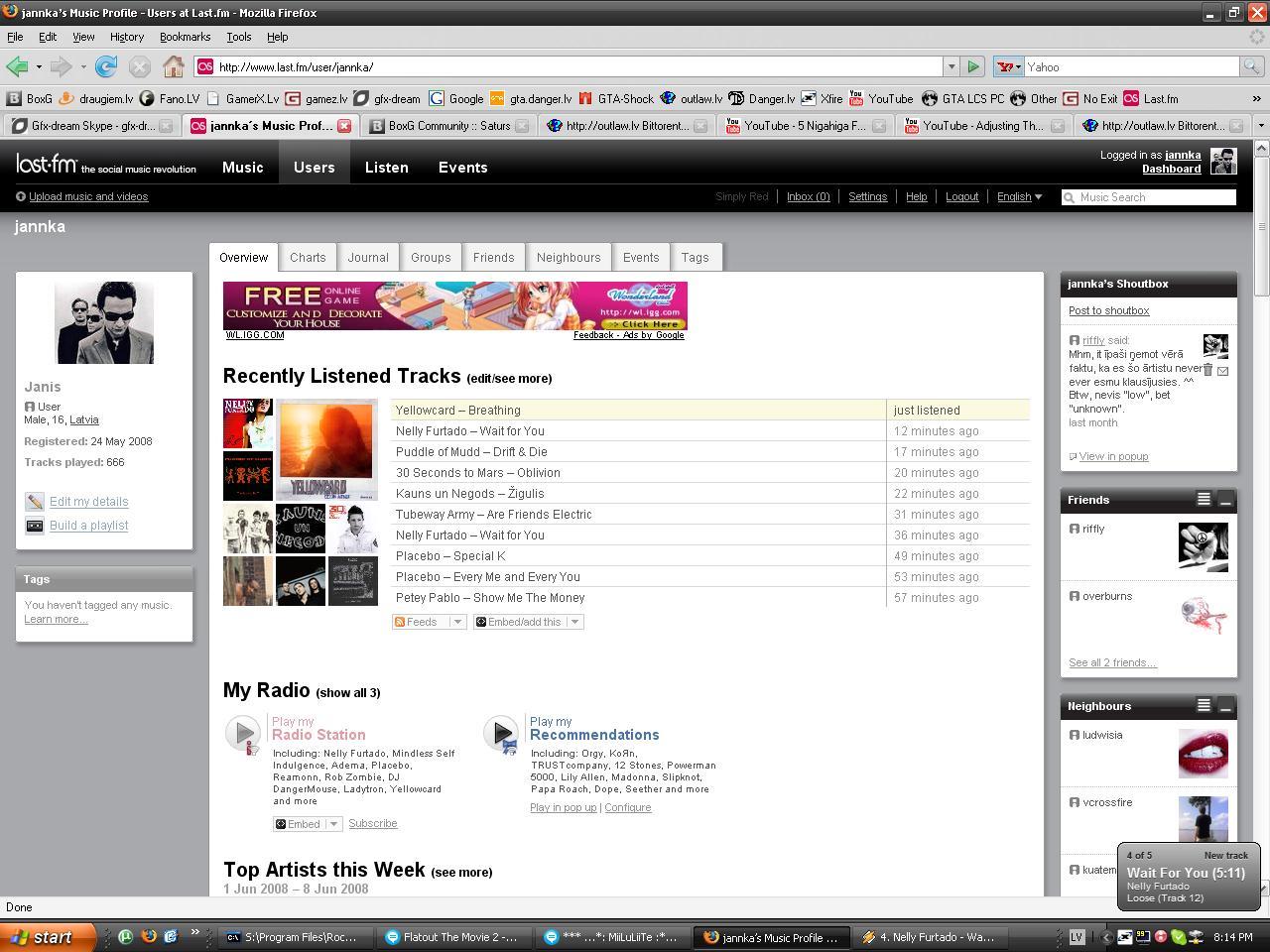
Task: Click the Firefox Back arrow button
Action: tap(16, 66)
